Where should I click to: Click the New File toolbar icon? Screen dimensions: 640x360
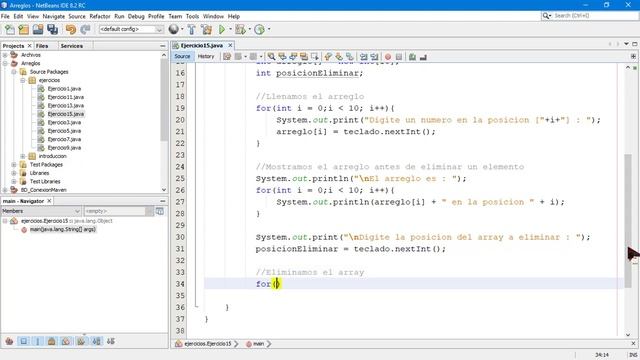click(x=9, y=29)
